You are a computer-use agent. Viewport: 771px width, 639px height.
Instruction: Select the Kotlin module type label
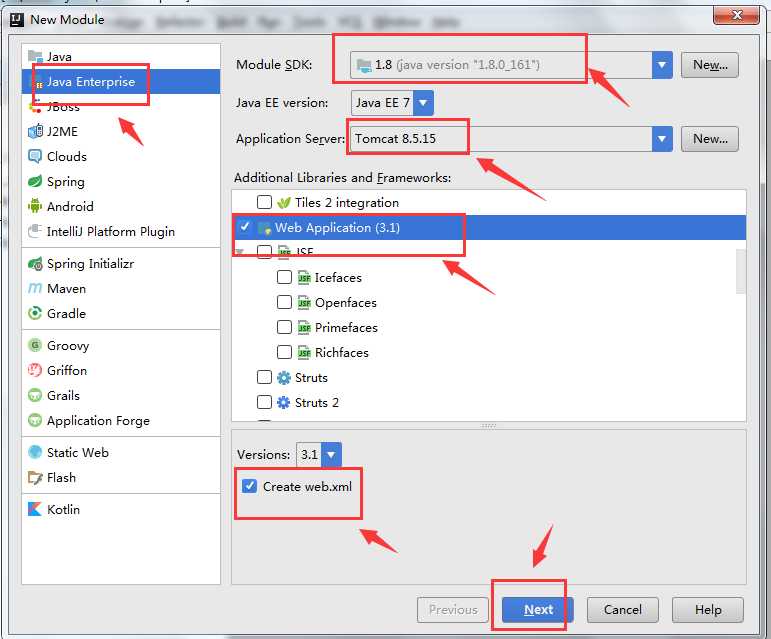tap(63, 509)
